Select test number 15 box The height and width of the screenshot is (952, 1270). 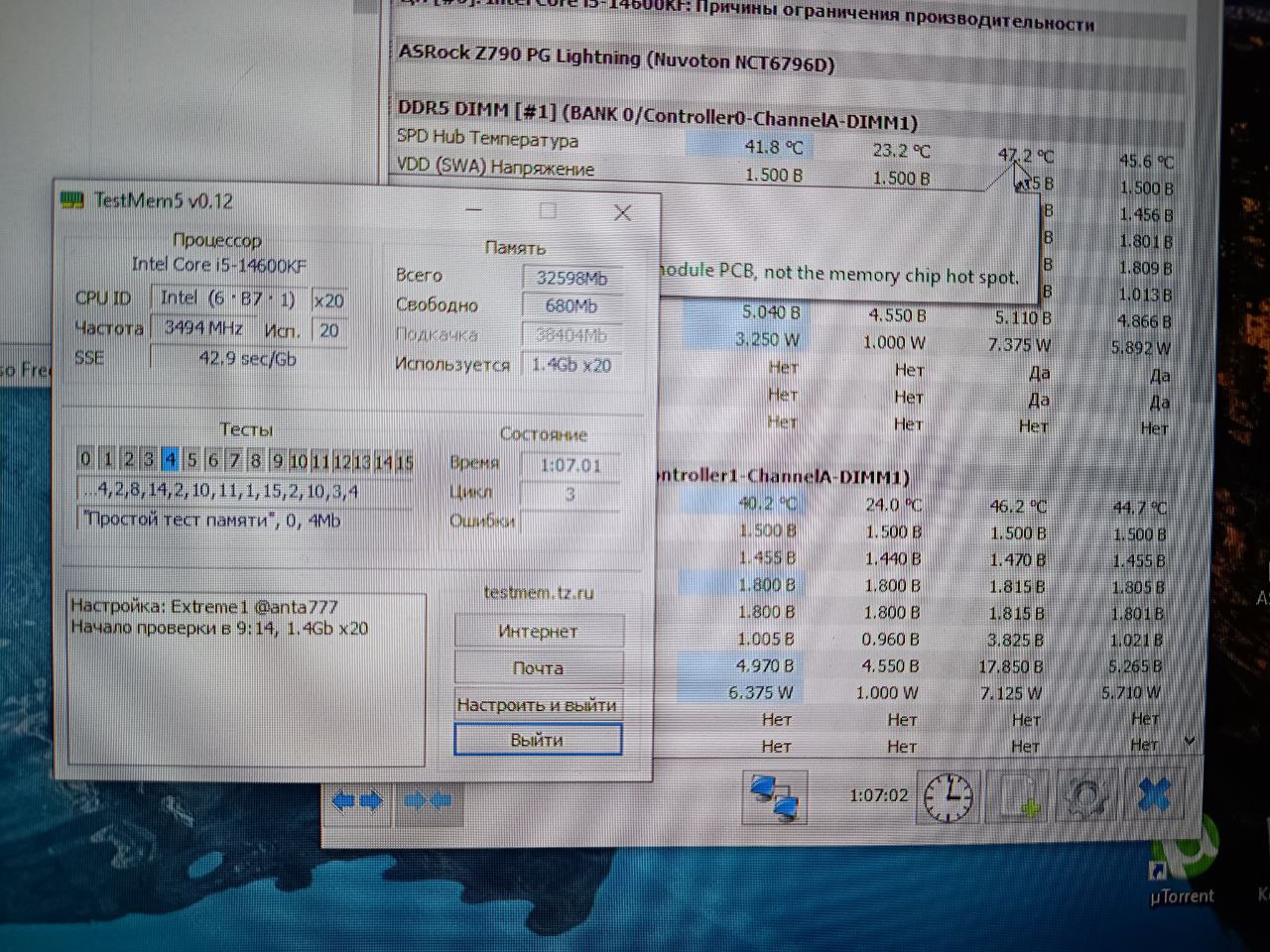pos(404,462)
